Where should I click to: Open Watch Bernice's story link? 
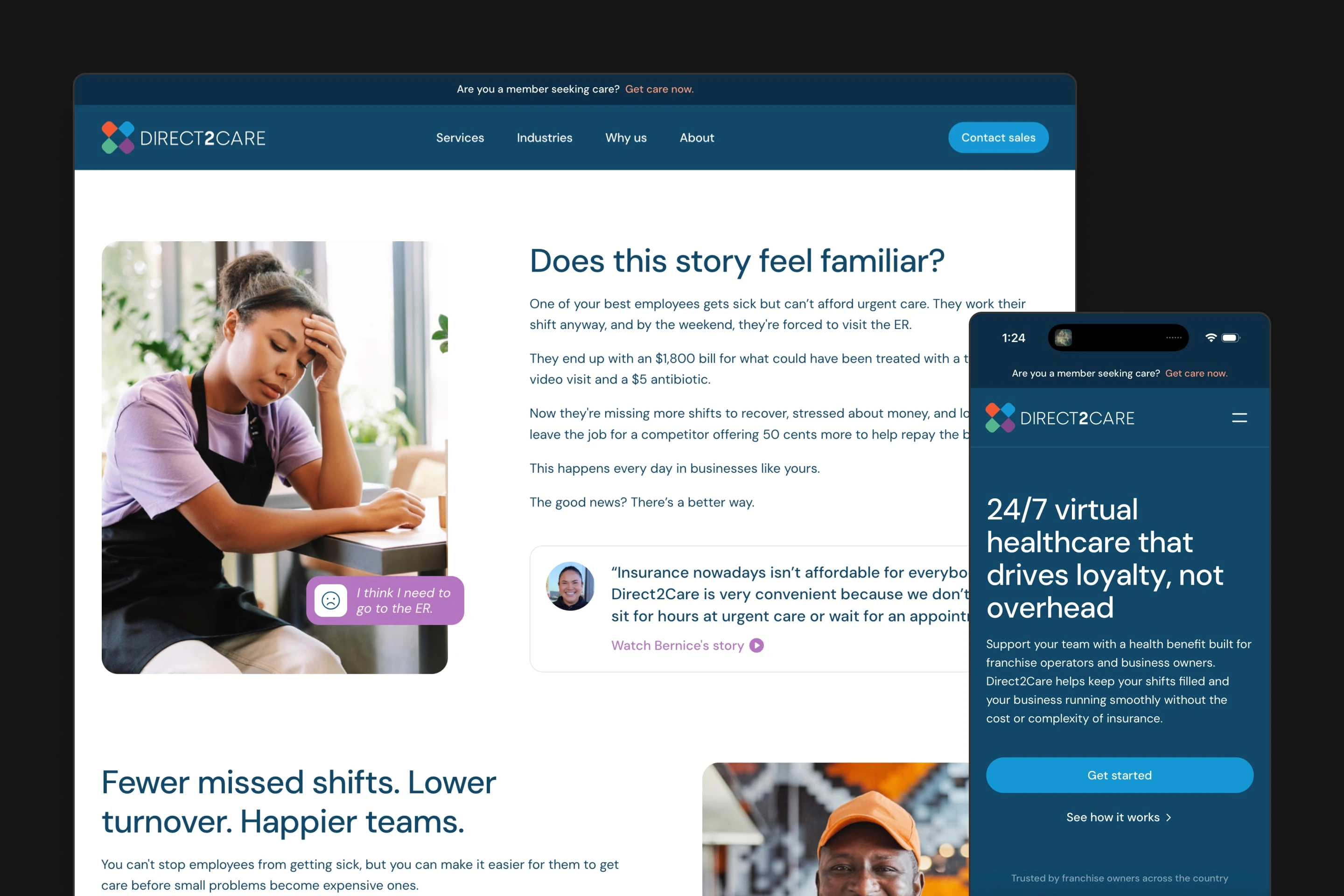click(x=678, y=645)
